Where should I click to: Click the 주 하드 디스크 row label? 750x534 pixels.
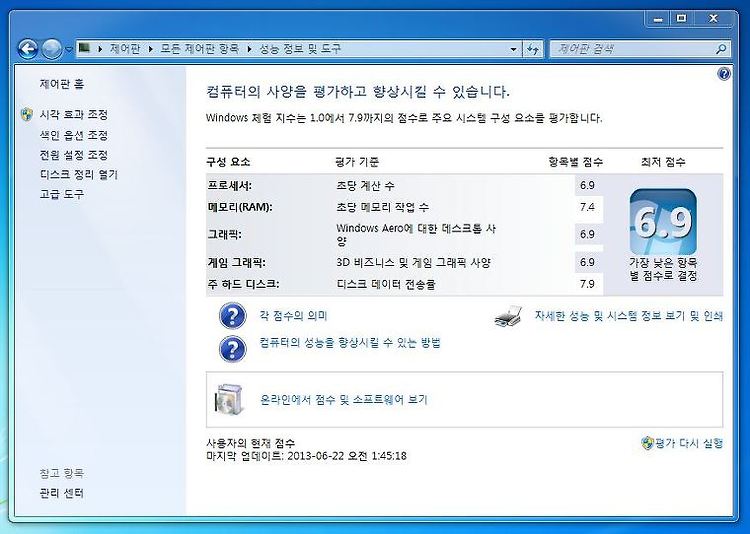pos(243,284)
